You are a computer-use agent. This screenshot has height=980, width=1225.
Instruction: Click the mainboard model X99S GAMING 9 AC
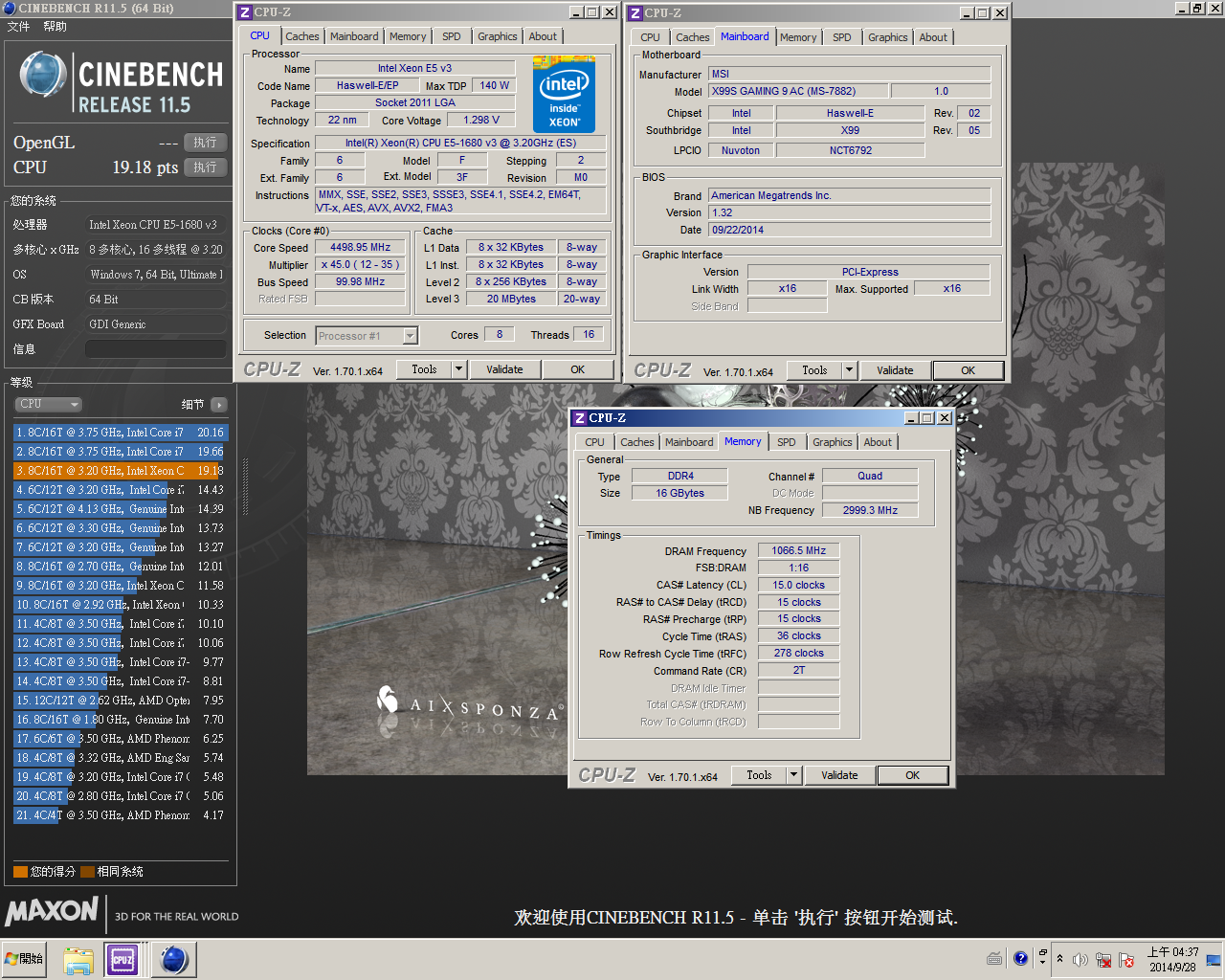click(x=799, y=92)
